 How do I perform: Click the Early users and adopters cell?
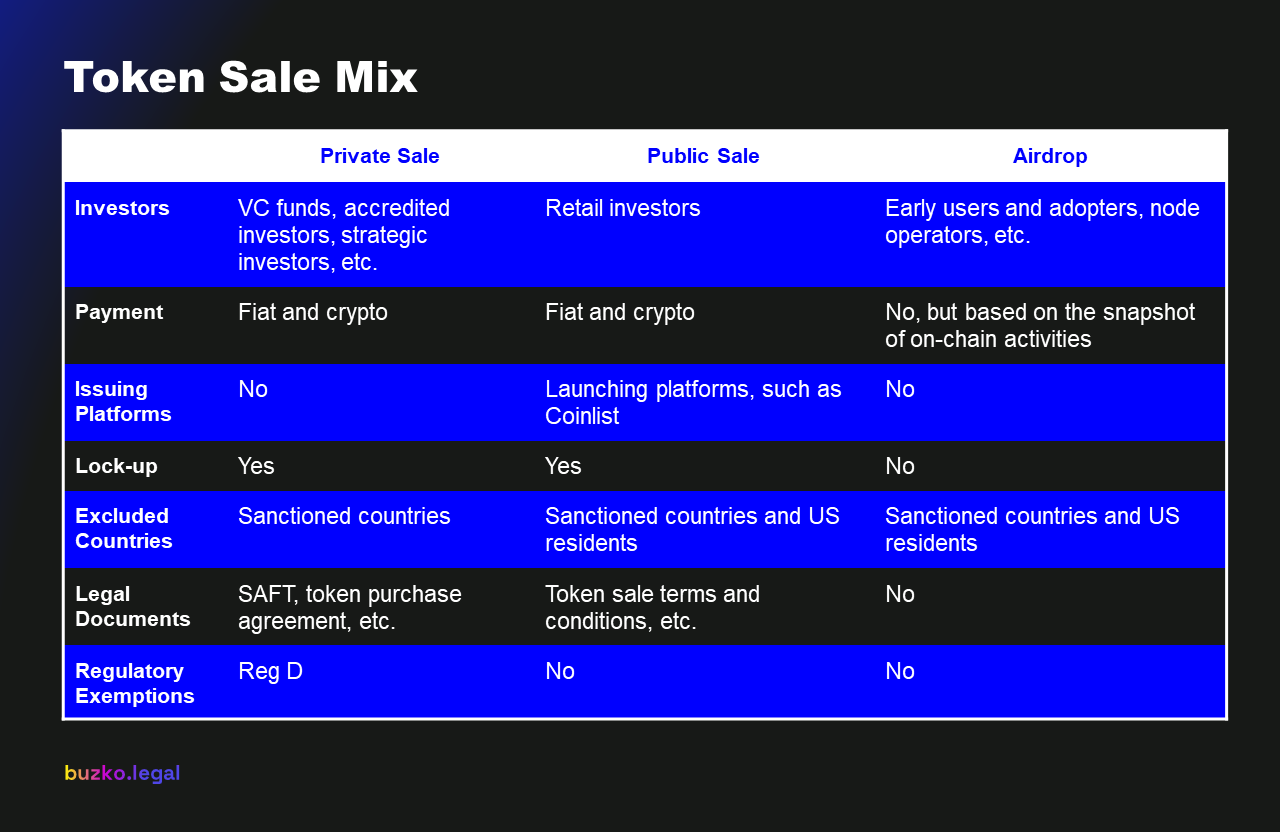[1041, 222]
